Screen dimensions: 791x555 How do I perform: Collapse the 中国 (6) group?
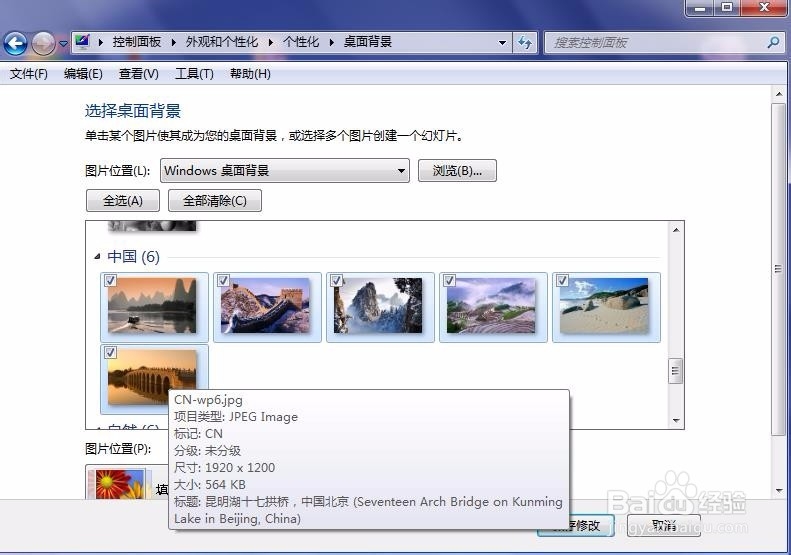click(97, 257)
